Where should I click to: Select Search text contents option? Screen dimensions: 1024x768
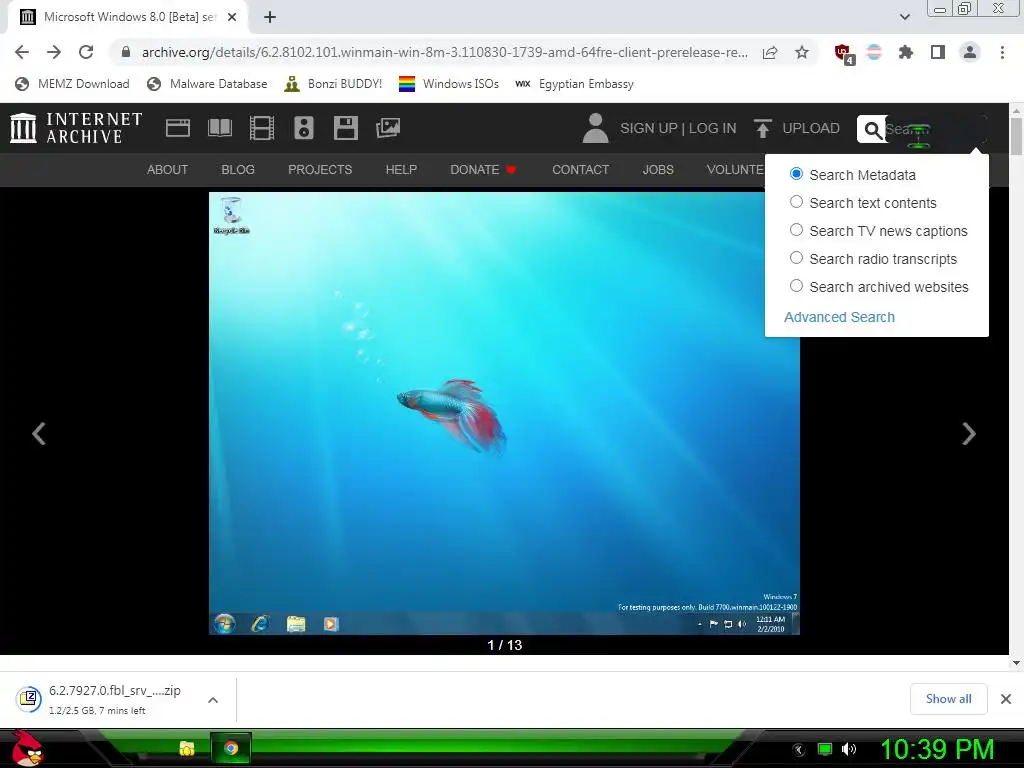click(x=796, y=202)
